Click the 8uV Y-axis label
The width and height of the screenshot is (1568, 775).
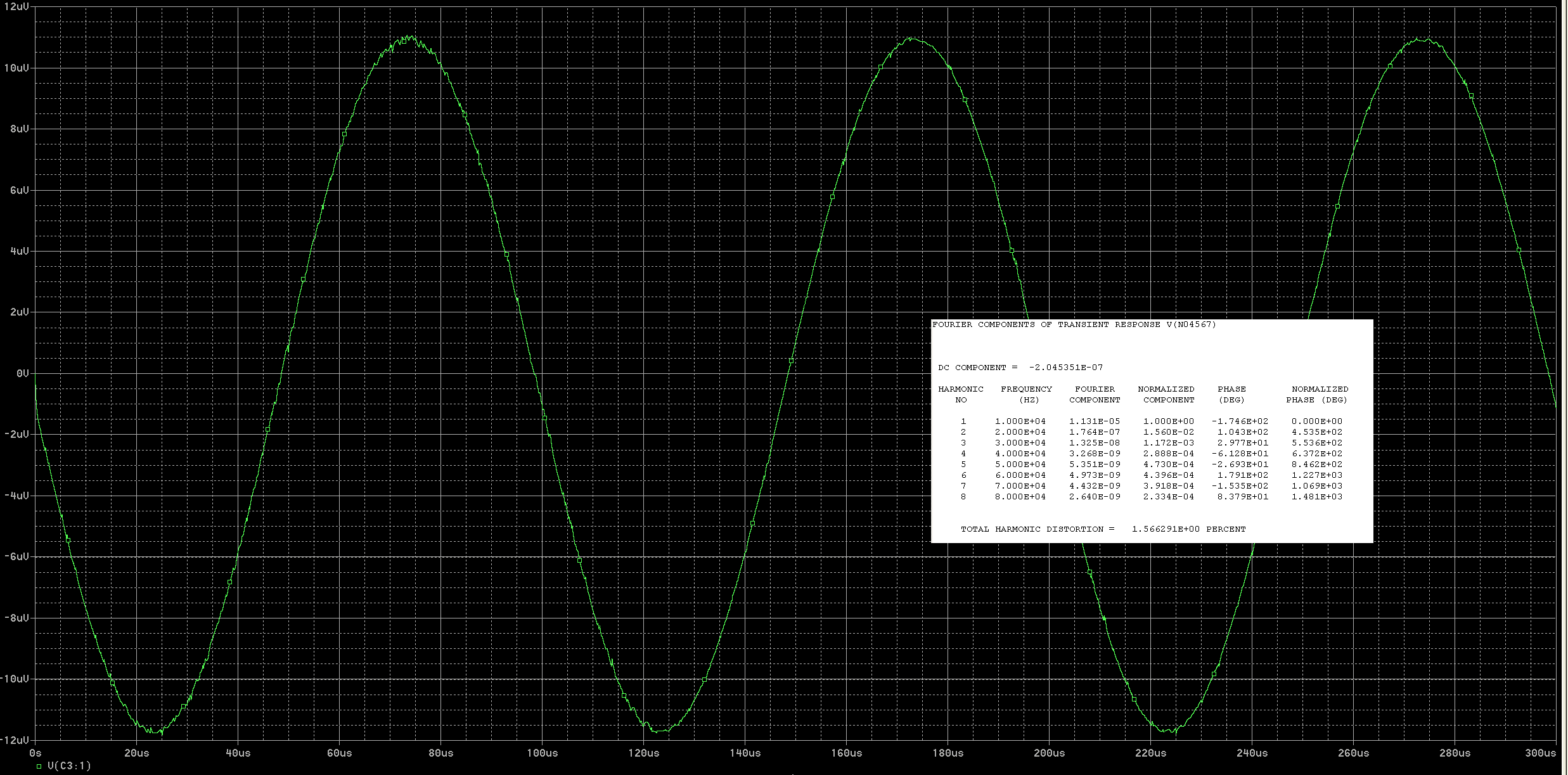click(19, 129)
